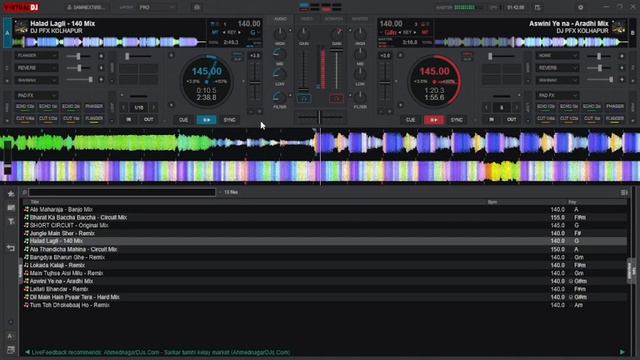Open favorites star icon in browser sidebar
Viewport: 640px width, 360px height.
pos(11,194)
